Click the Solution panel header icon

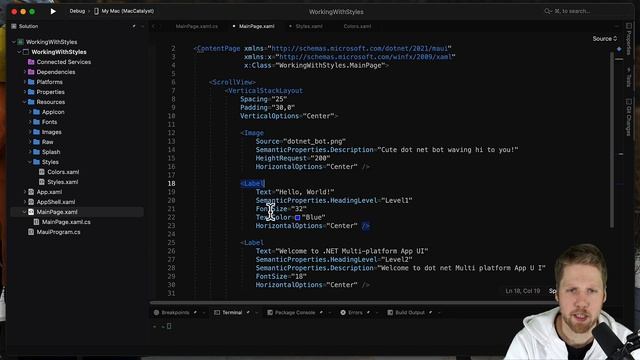[14, 26]
